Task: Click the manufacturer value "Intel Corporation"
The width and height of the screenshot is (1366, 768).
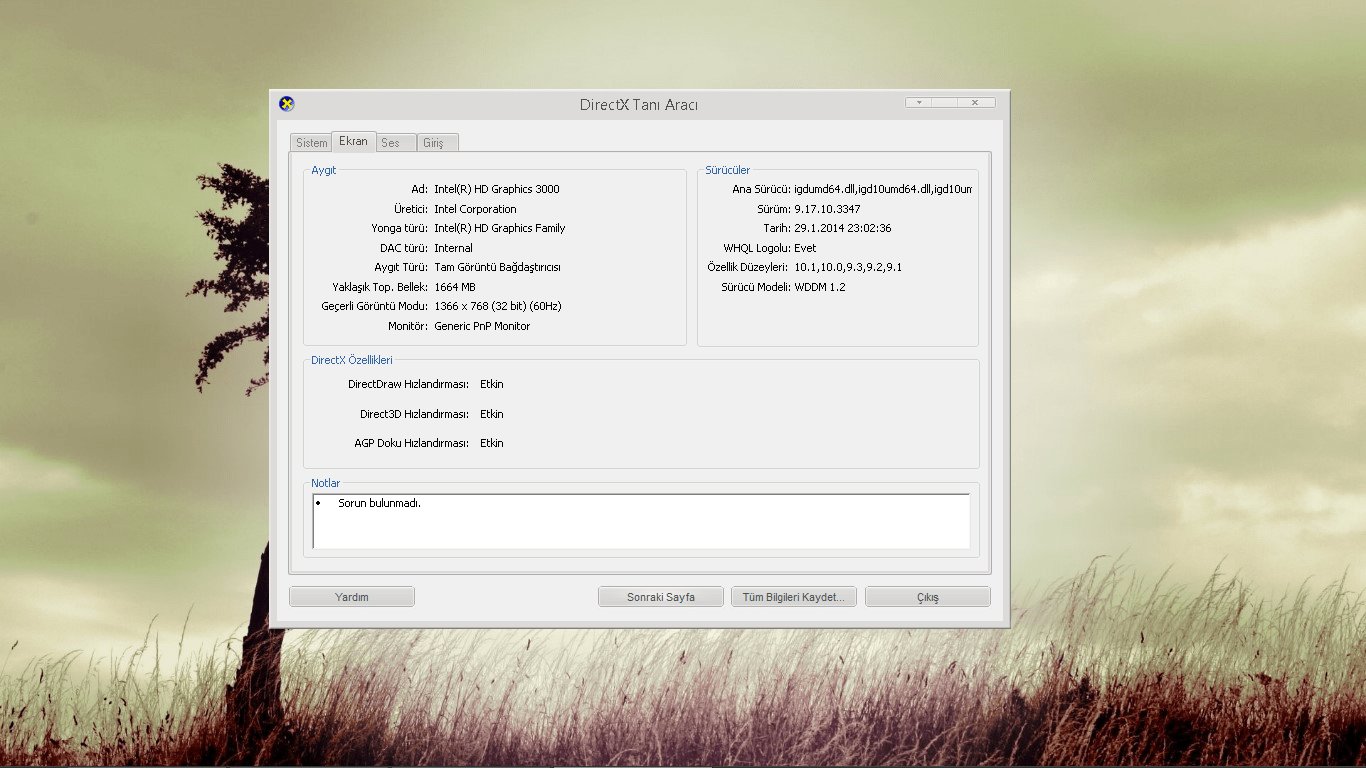Action: tap(475, 209)
